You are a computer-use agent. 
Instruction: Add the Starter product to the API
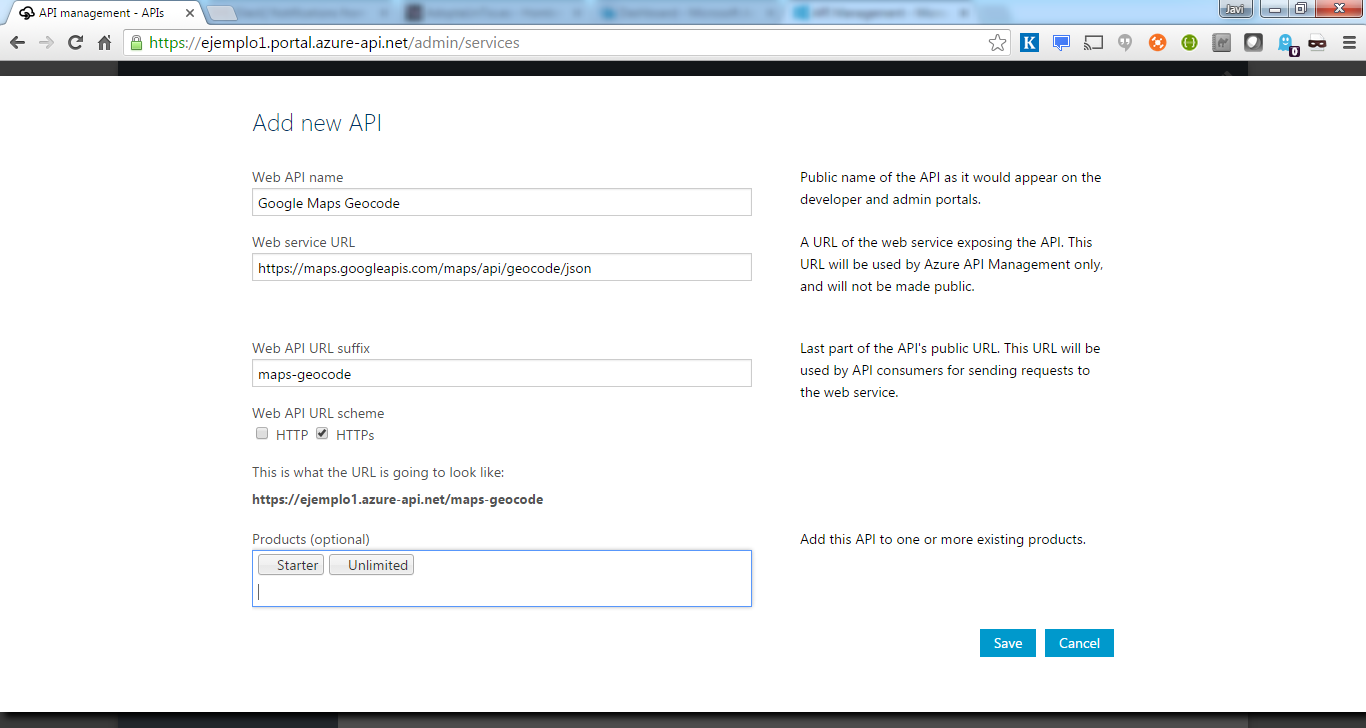(290, 564)
